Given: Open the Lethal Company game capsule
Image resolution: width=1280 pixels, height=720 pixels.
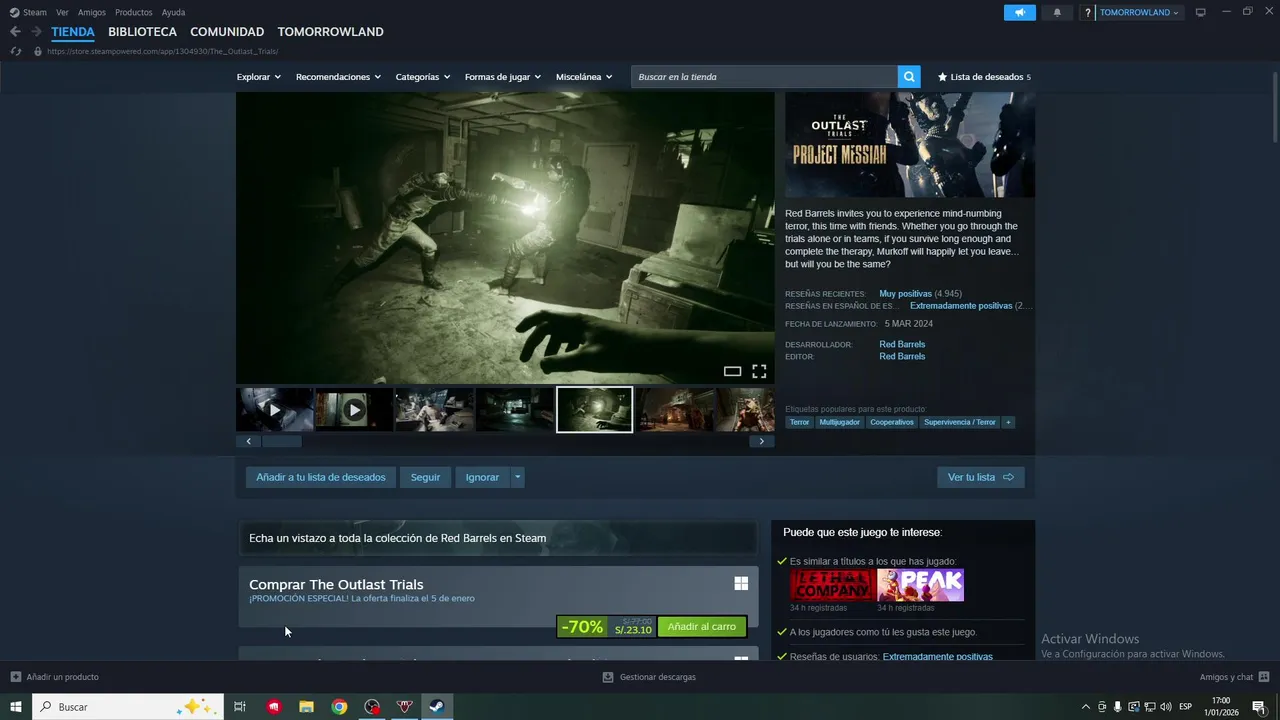Looking at the screenshot, I should coord(832,585).
